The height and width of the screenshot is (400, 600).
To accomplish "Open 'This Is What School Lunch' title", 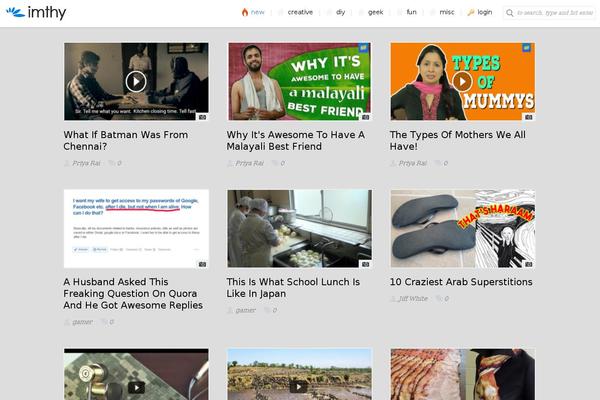I will tap(293, 287).
